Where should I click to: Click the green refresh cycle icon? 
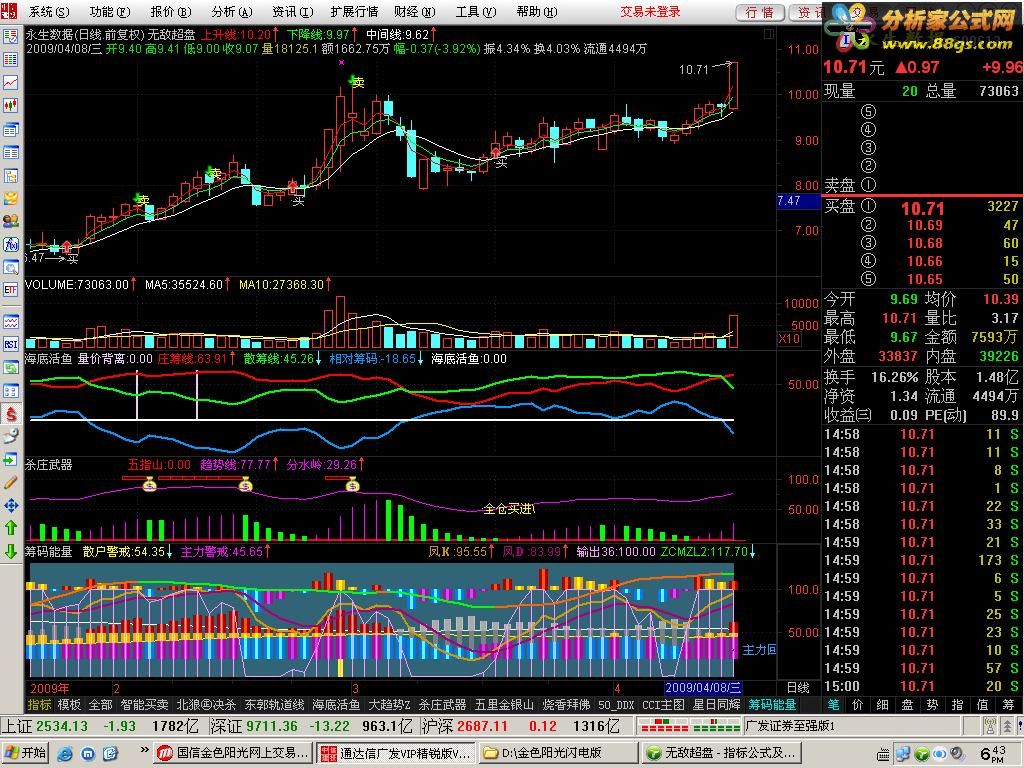tap(10, 368)
